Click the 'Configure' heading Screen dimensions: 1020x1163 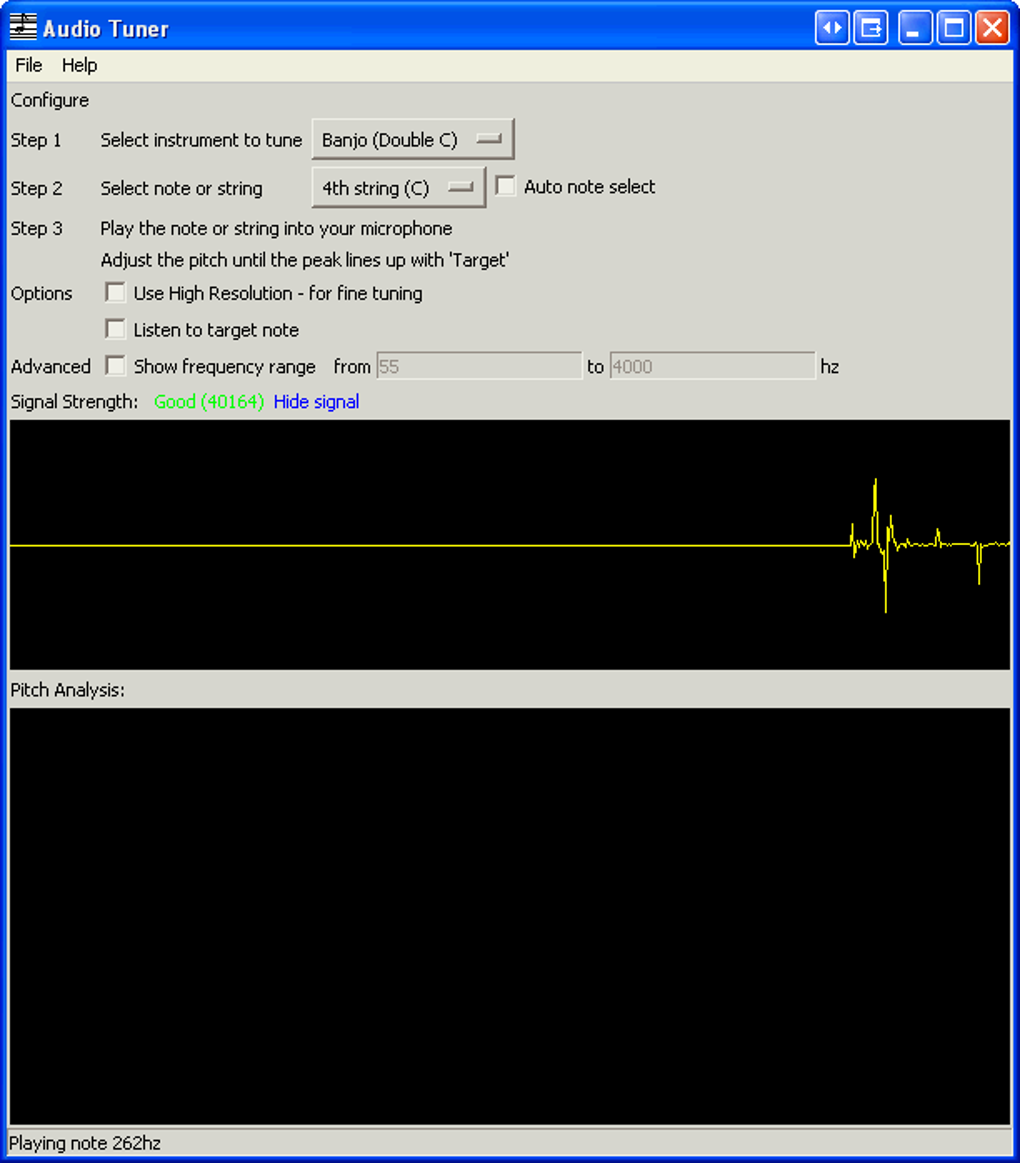tap(50, 100)
